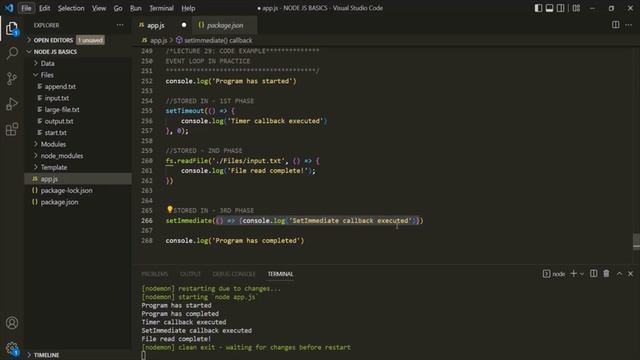640x360 pixels.
Task: Open the File menu
Action: pyautogui.click(x=27, y=8)
